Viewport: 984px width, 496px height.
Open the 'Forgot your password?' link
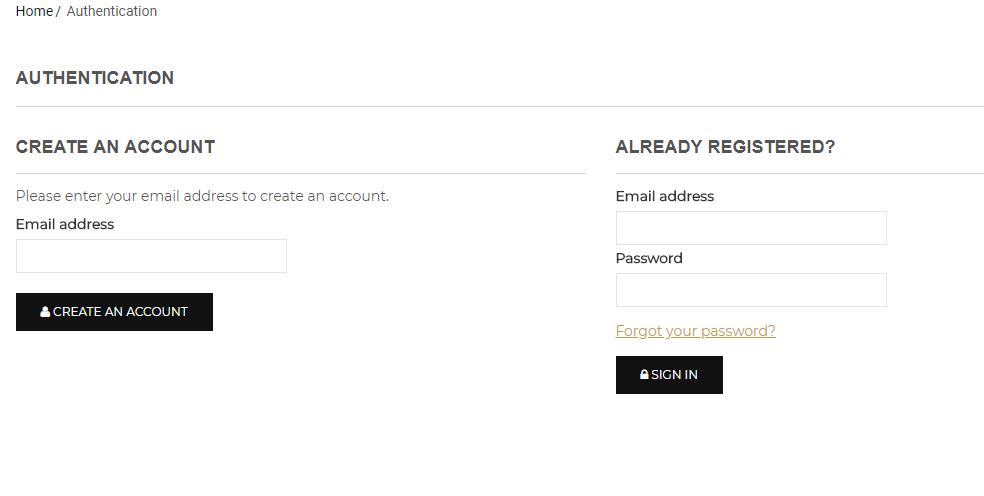pyautogui.click(x=695, y=331)
